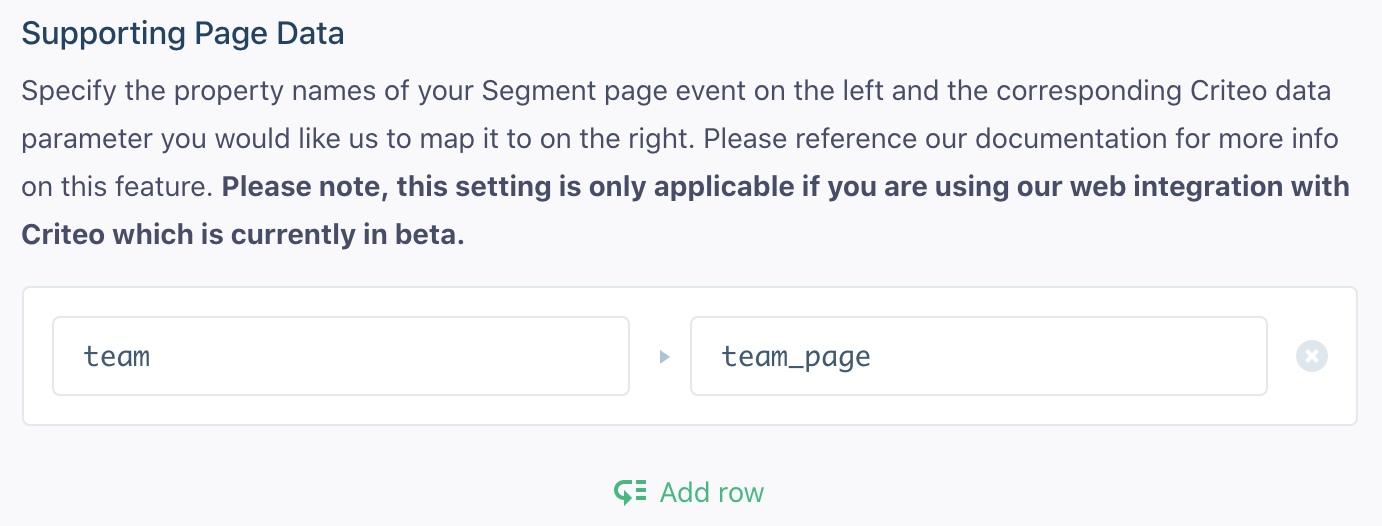Click the text 'team_page' in right field
This screenshot has width=1382, height=526.
click(x=796, y=356)
